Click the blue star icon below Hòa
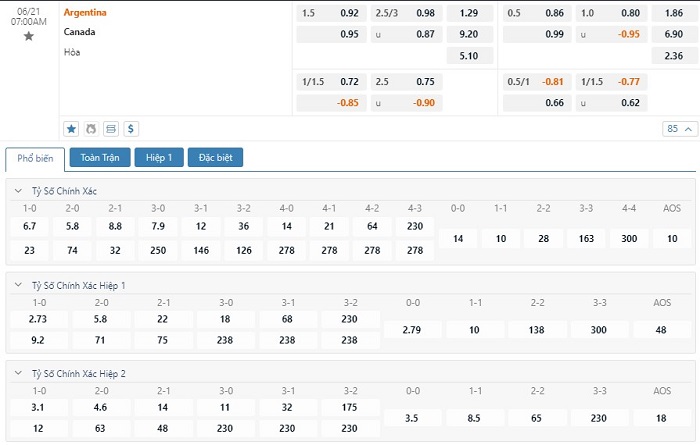 pos(71,129)
